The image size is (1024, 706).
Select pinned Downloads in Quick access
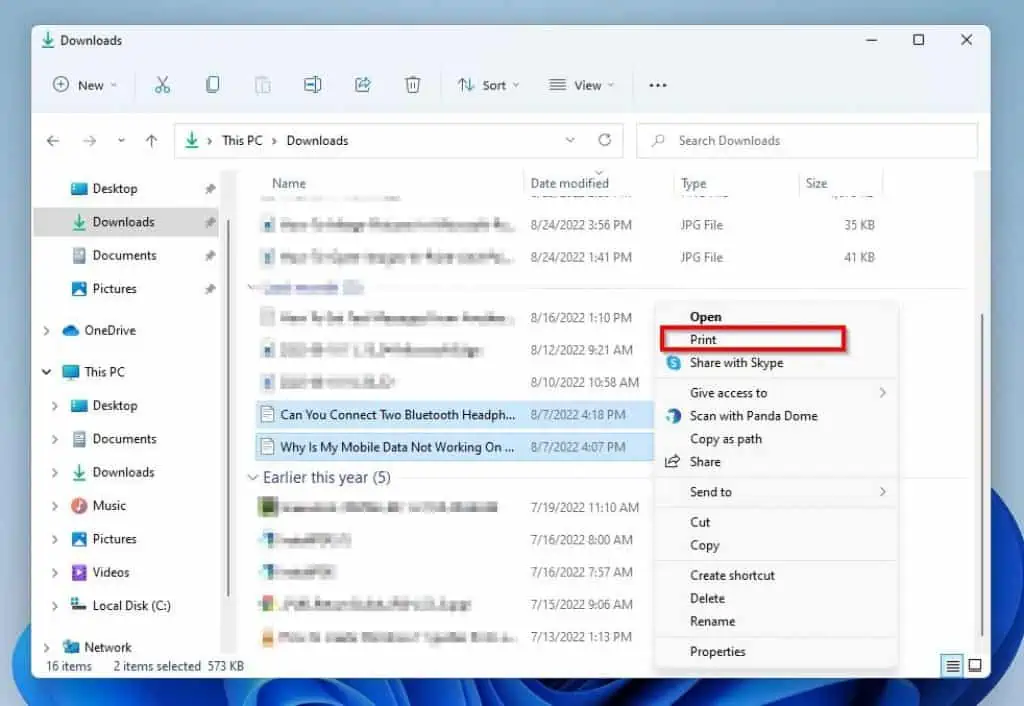click(x=126, y=222)
